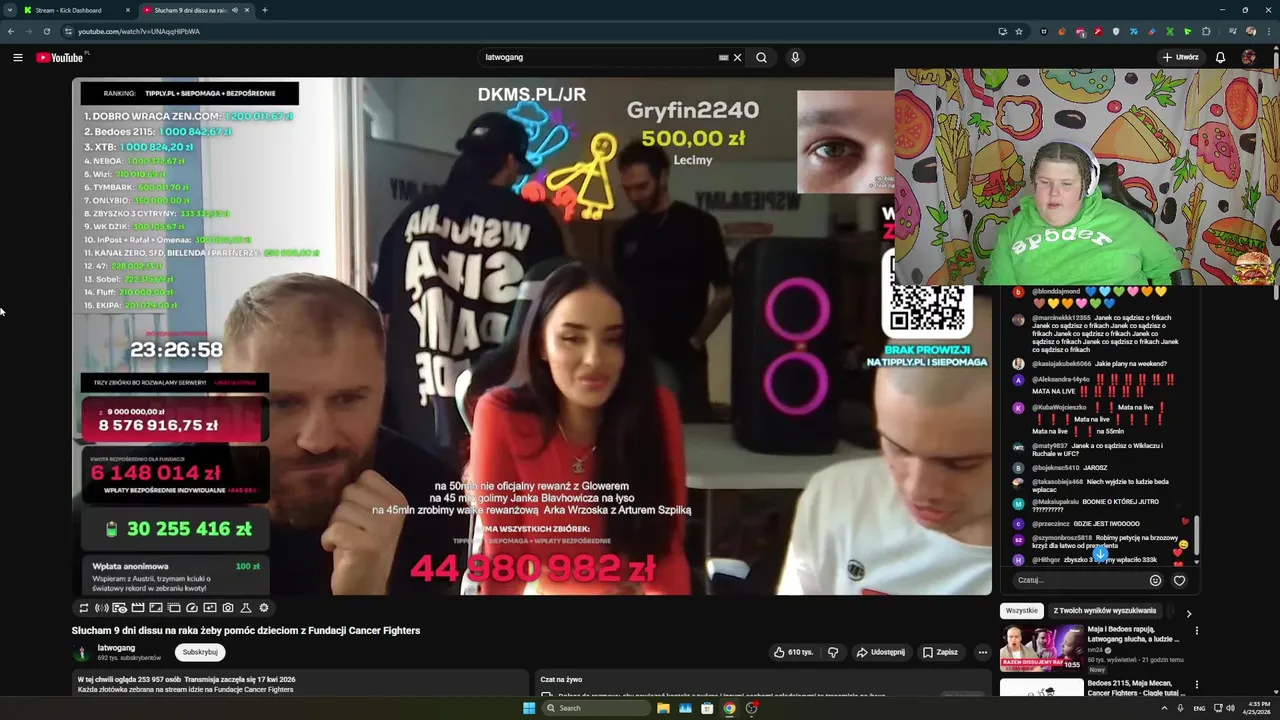Open the YouTube hamburger guide menu
The height and width of the screenshot is (720, 1280).
pos(17,57)
